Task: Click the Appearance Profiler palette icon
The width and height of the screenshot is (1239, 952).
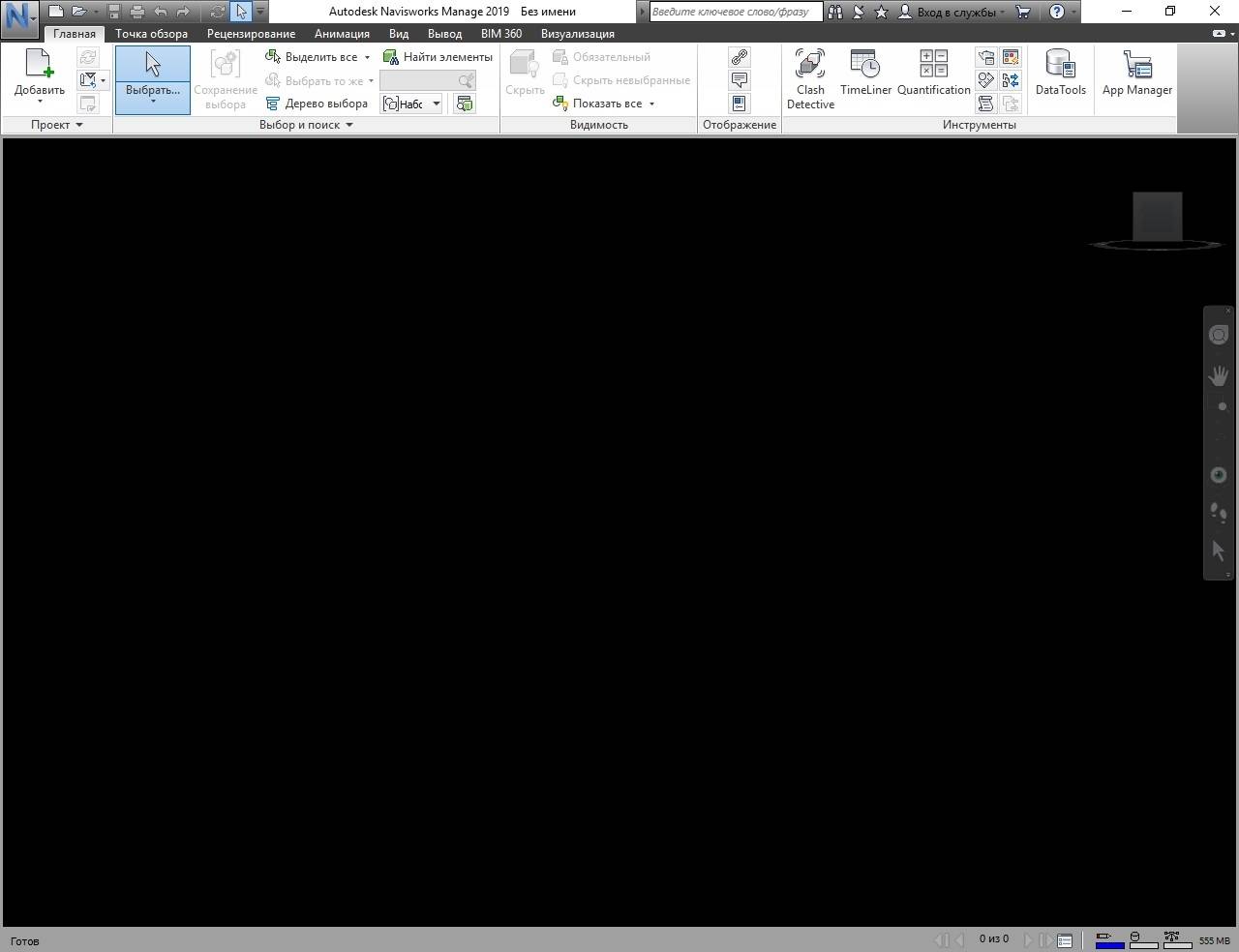Action: pos(1011,57)
